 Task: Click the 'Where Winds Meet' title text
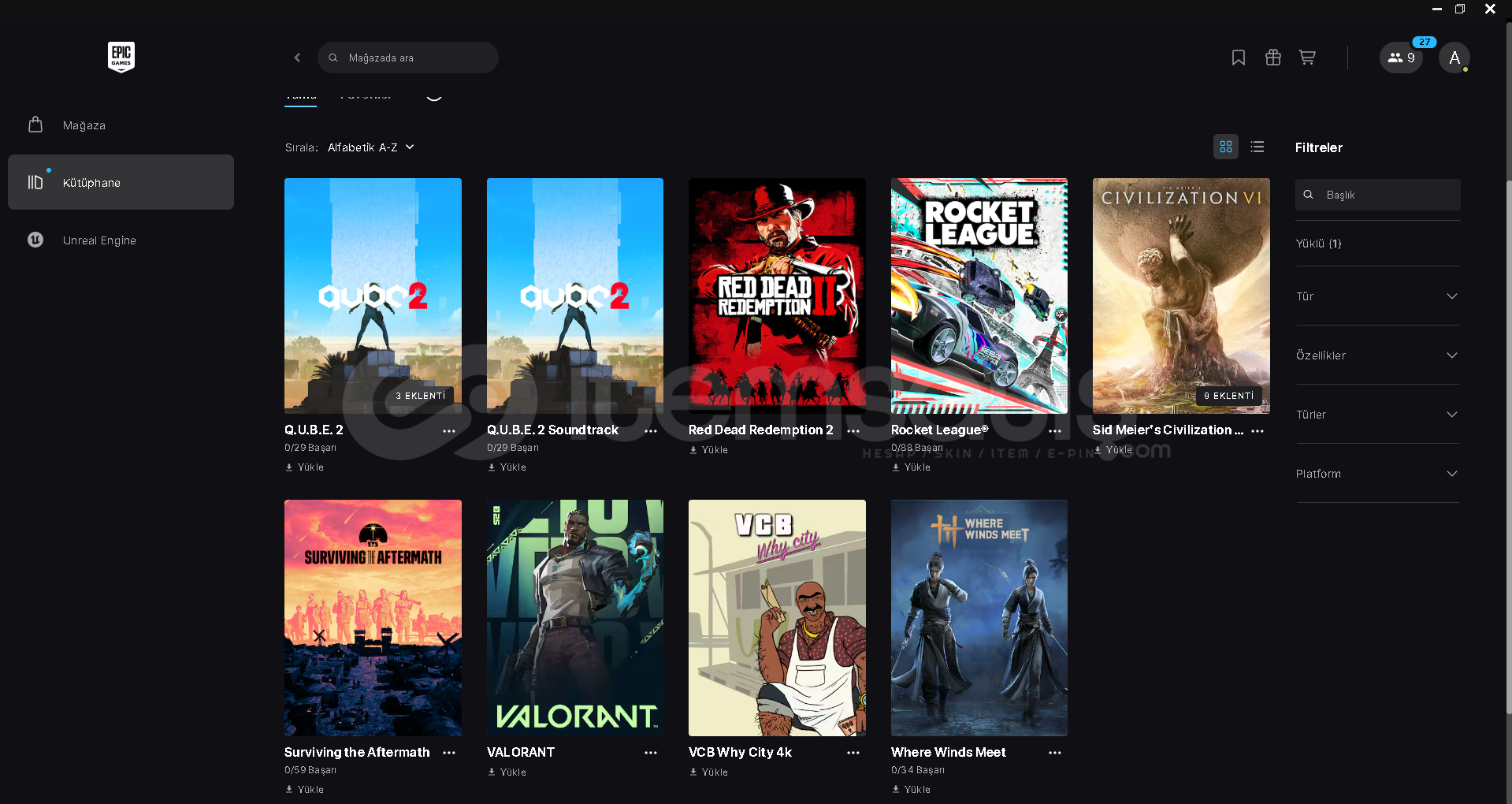pos(948,752)
